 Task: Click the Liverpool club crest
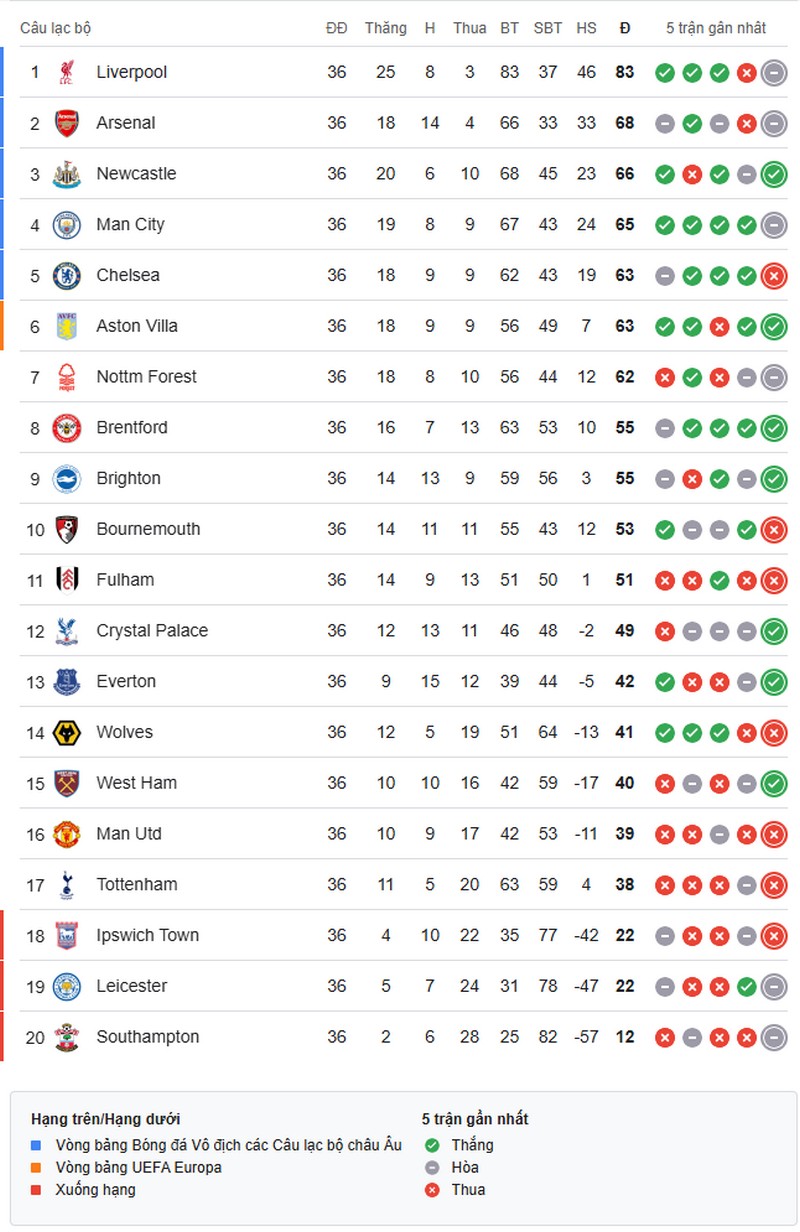(66, 72)
